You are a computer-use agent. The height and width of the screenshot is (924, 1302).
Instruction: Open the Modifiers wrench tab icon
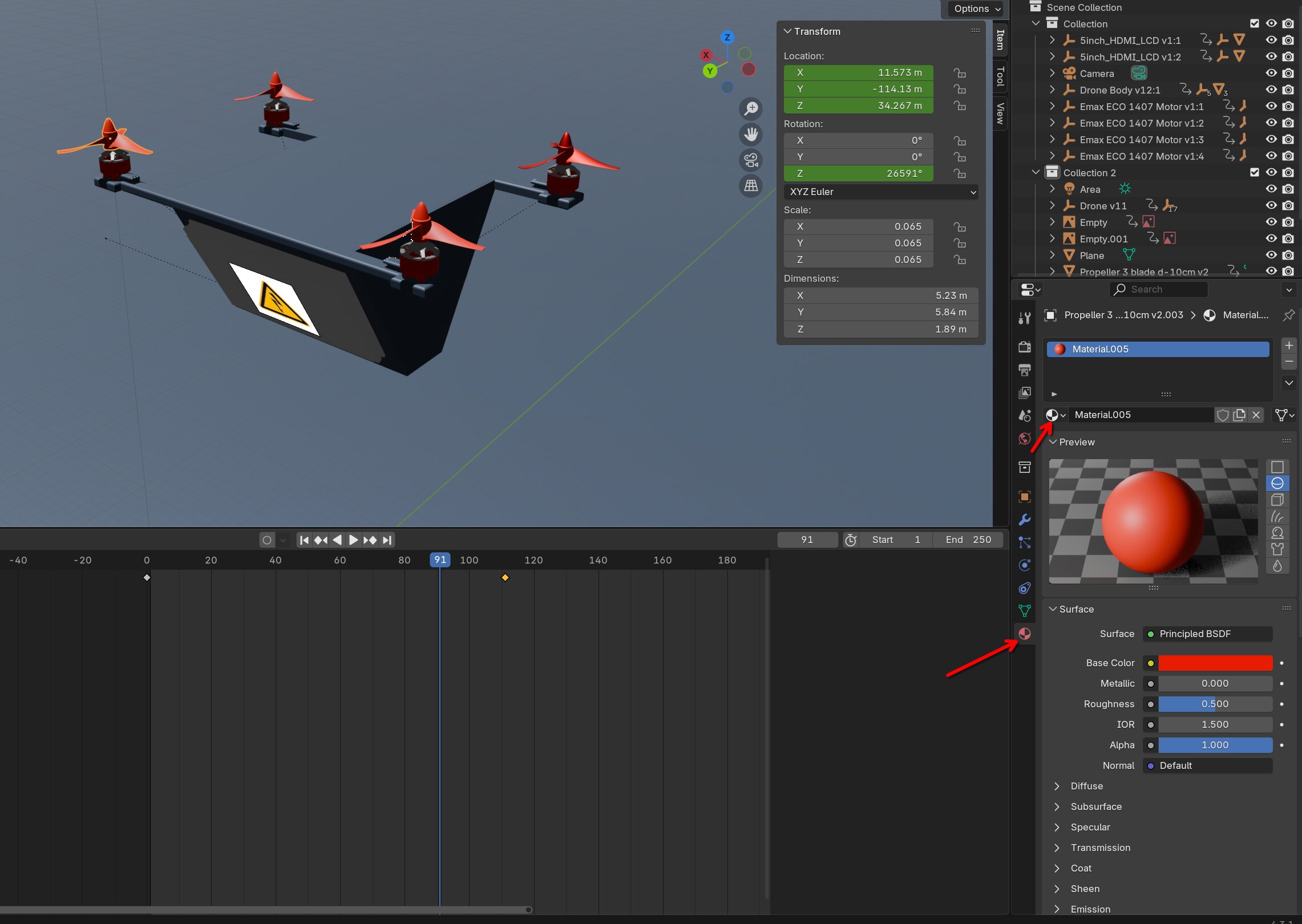click(1025, 519)
